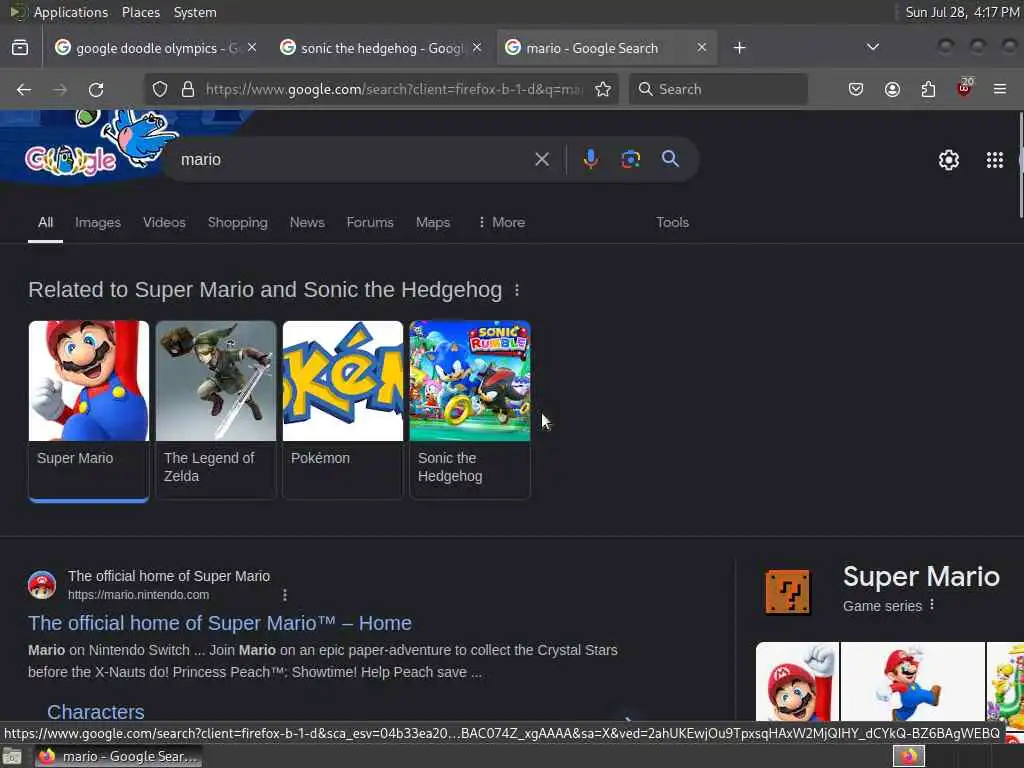
Task: Click the show desktop icon in bottom panel
Action: click(x=12, y=757)
